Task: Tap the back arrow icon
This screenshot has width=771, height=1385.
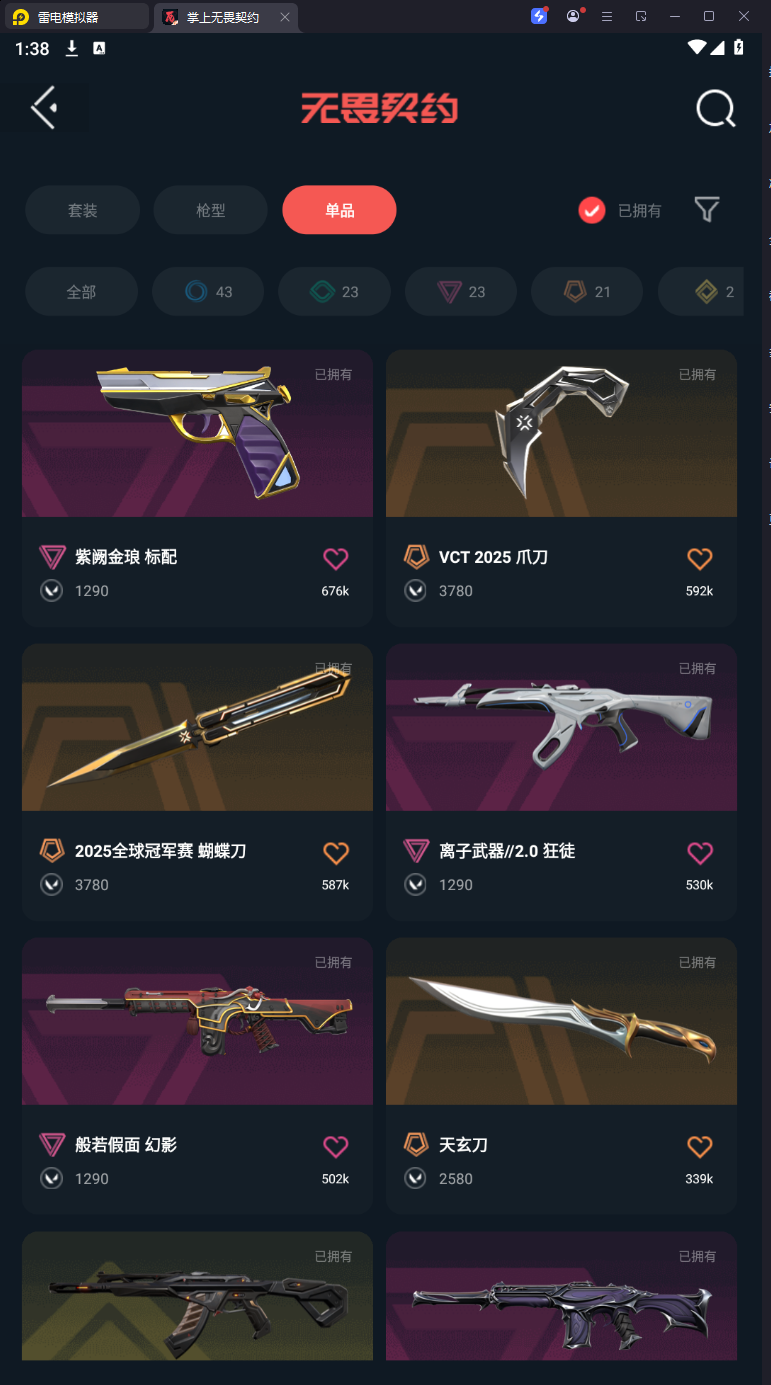Action: (x=44, y=108)
